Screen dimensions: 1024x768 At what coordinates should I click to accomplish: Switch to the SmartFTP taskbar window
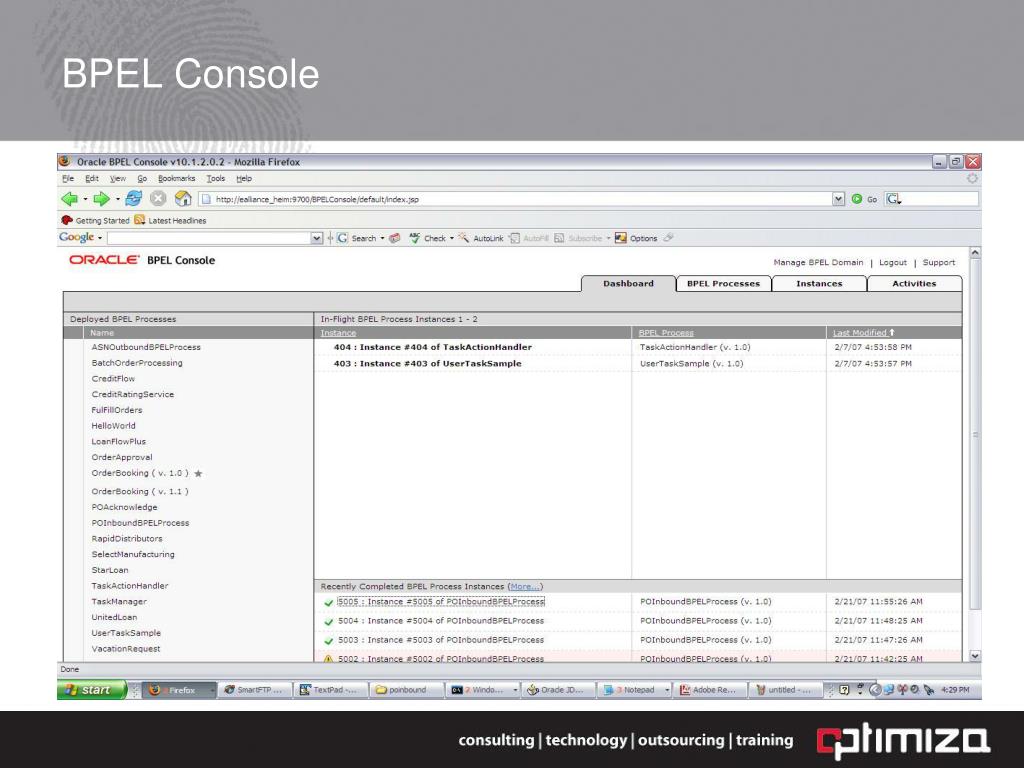pyautogui.click(x=253, y=690)
